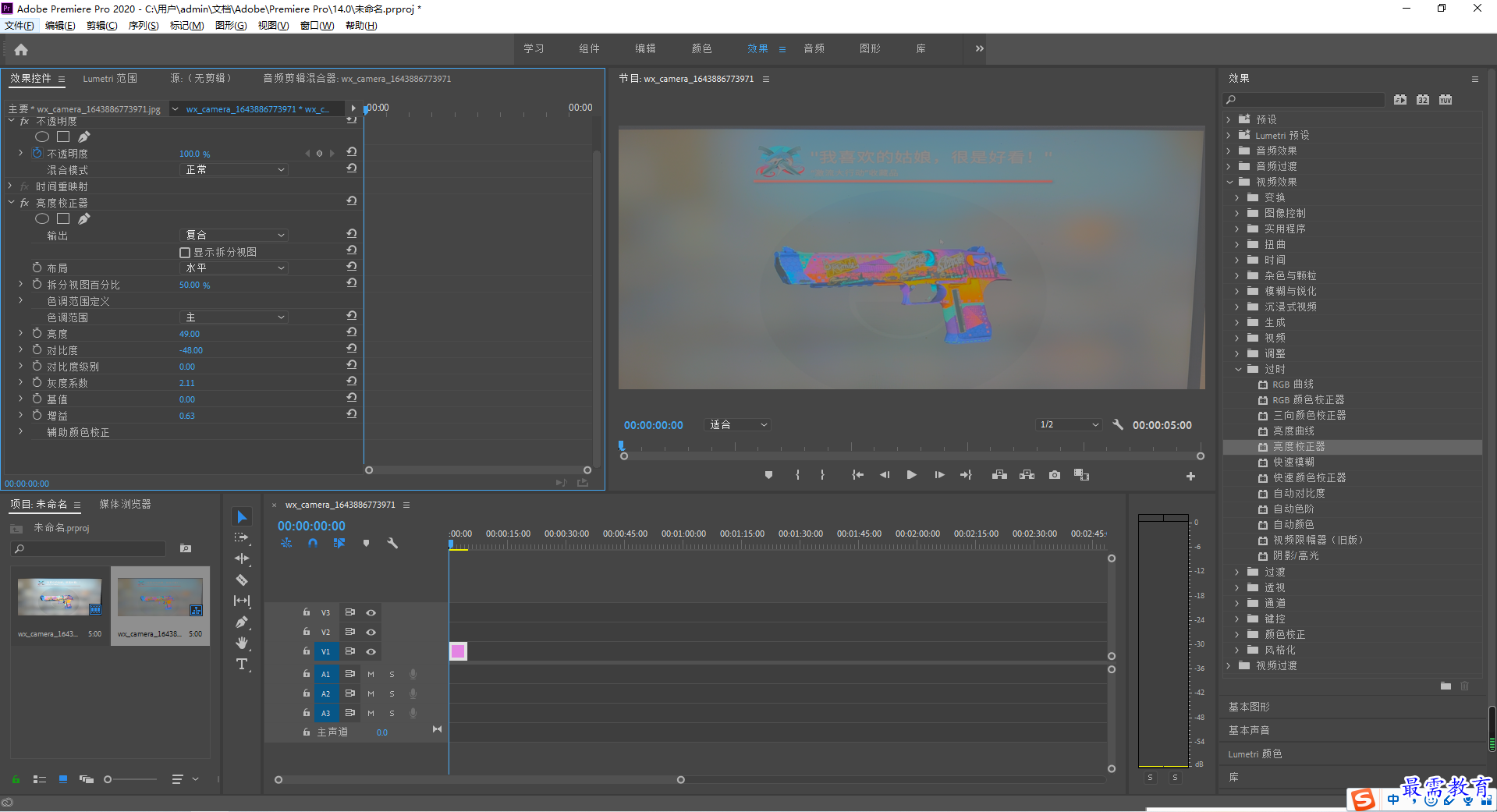This screenshot has height=812, width=1497.
Task: Click the effects panel search field
Action: click(1304, 100)
